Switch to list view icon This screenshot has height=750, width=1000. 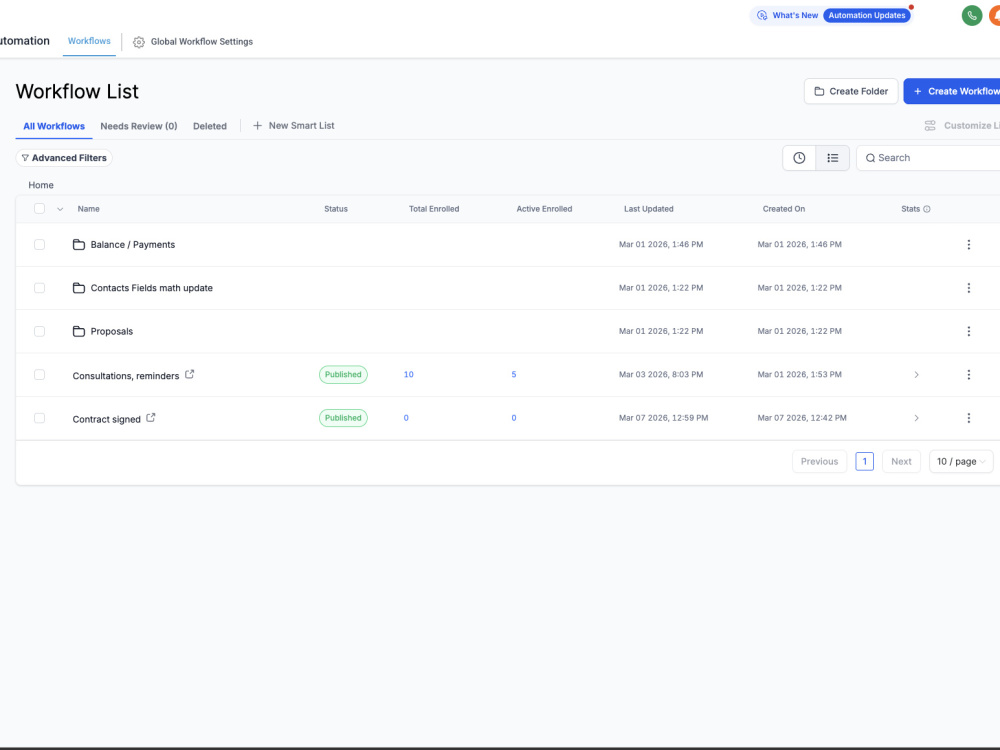coord(832,158)
